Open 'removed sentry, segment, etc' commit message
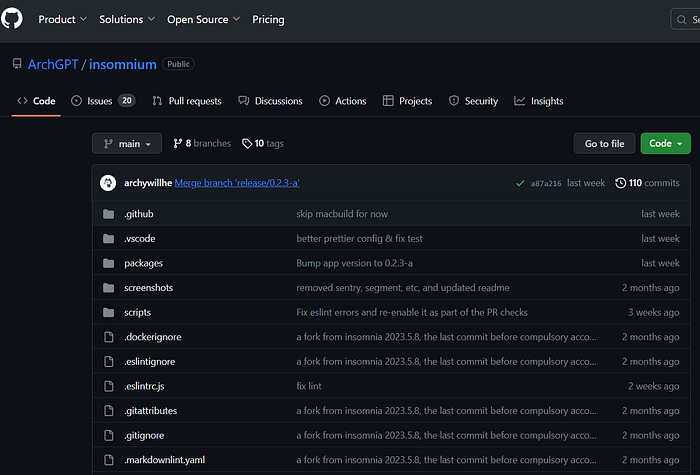700x475 pixels. (403, 288)
